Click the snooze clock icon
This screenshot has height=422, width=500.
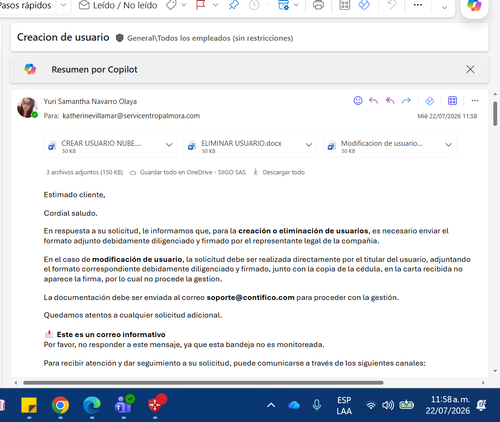(254, 5)
